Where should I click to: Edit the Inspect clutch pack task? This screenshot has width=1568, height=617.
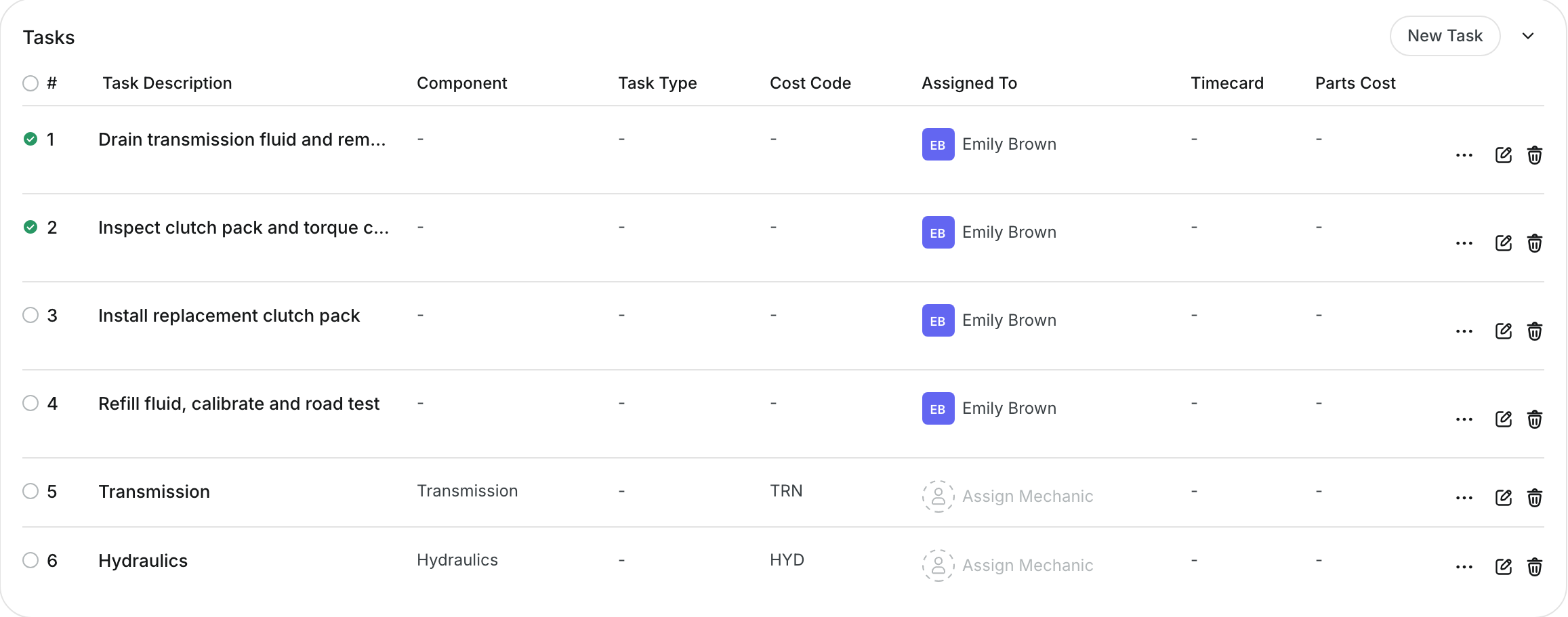pos(1503,243)
